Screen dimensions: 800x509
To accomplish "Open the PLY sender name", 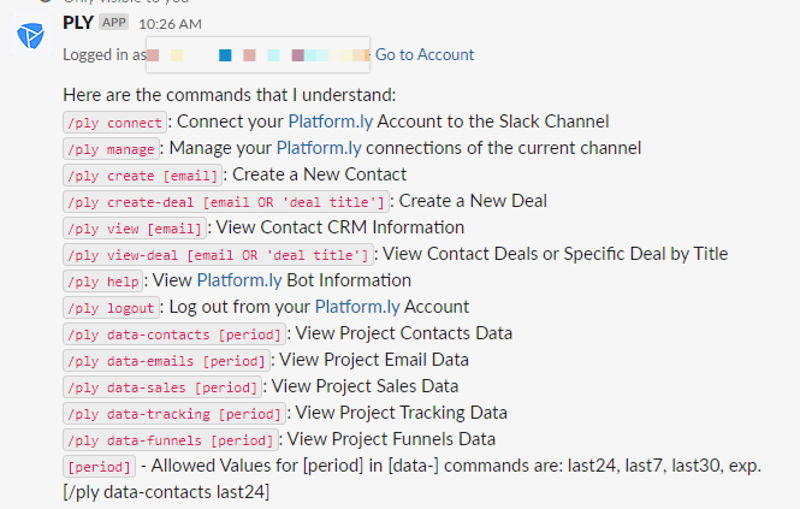I will click(x=78, y=23).
